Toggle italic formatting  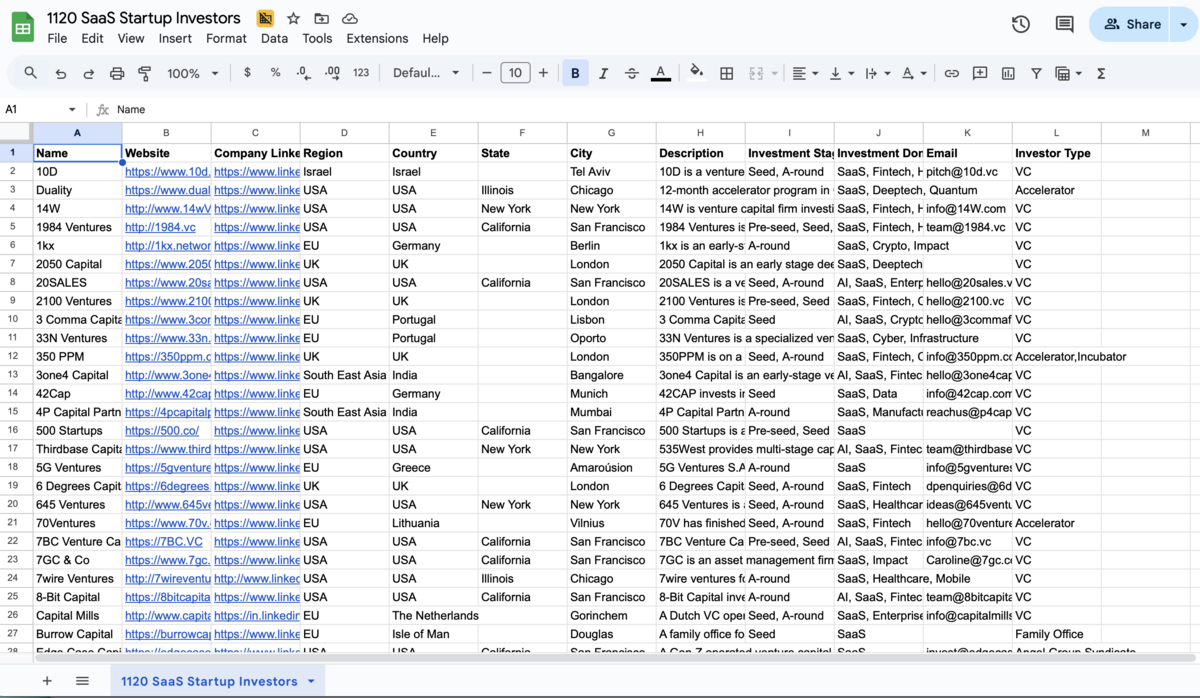(x=603, y=72)
